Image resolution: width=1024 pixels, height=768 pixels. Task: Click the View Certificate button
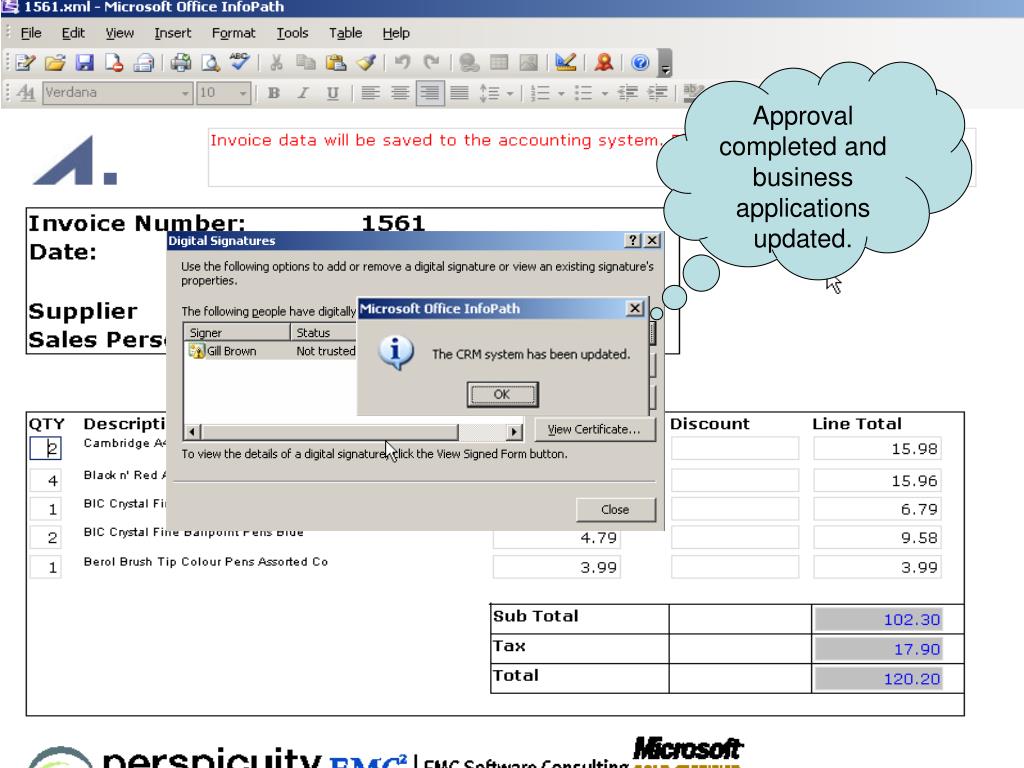[x=594, y=430]
